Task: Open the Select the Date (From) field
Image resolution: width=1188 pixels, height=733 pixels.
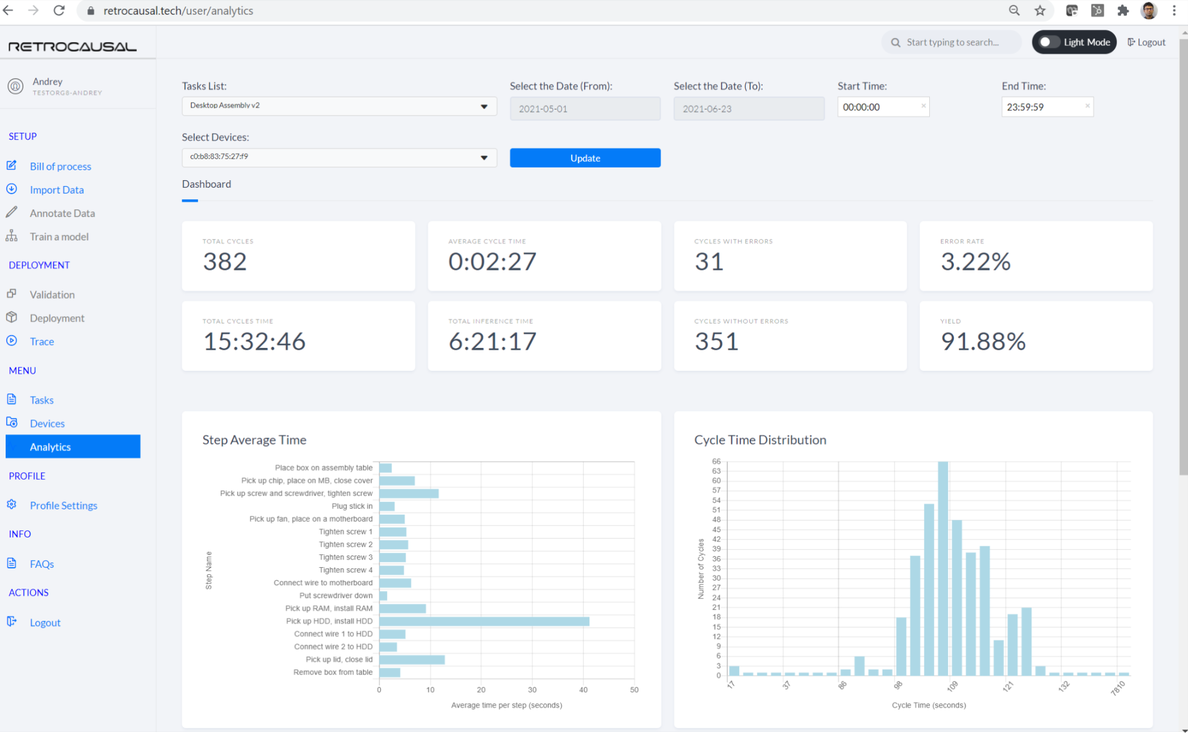Action: point(585,108)
